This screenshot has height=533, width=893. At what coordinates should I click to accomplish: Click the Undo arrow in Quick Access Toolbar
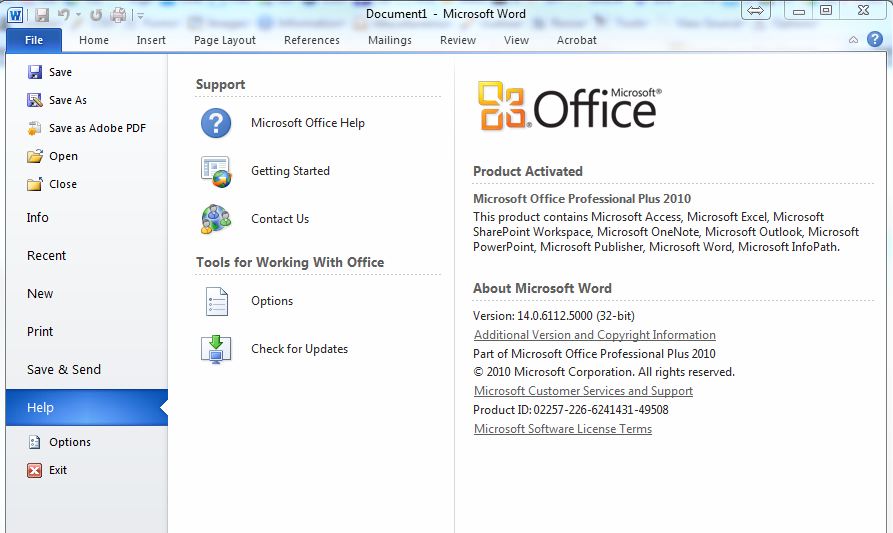64,14
